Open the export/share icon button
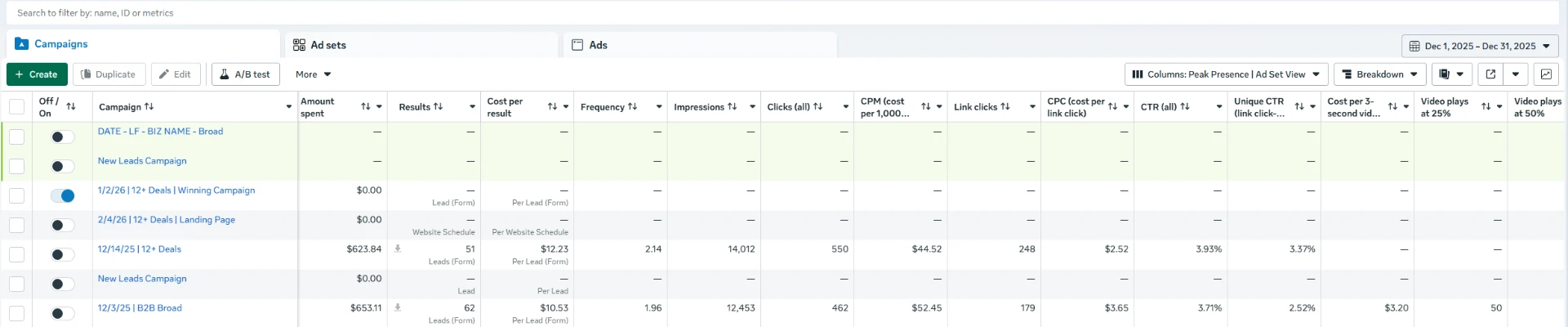 1490,74
